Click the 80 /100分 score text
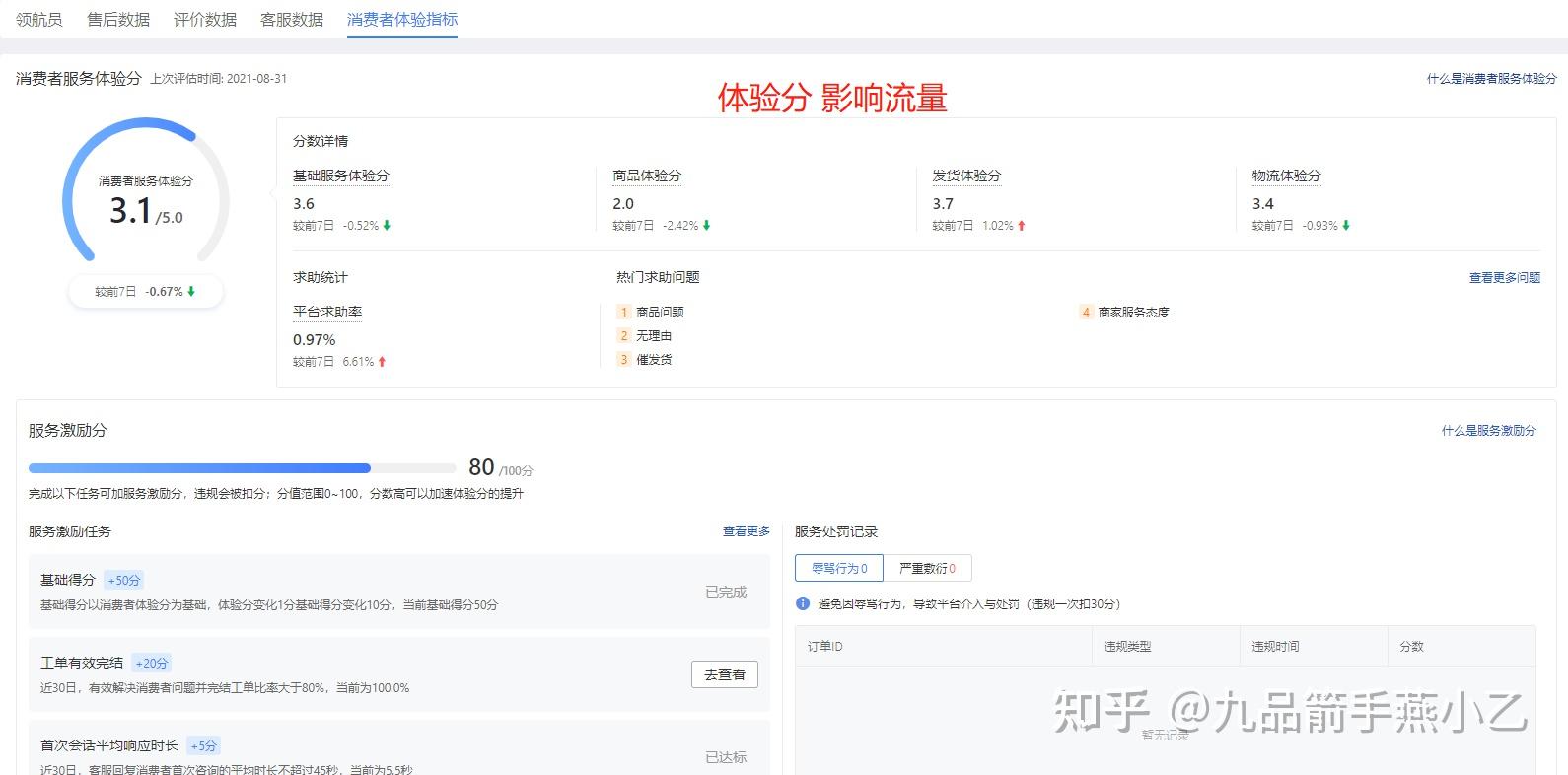1568x775 pixels. [x=501, y=467]
